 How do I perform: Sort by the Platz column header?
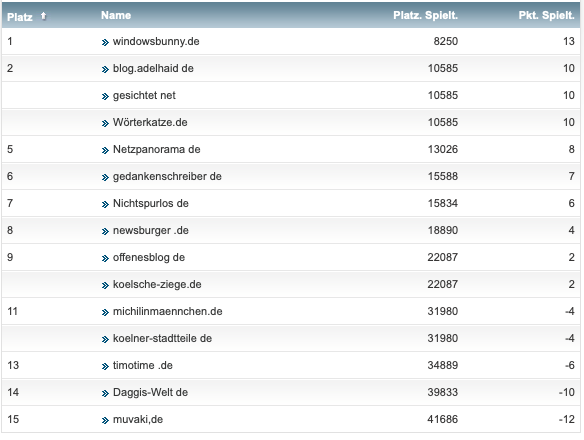[x=20, y=17]
